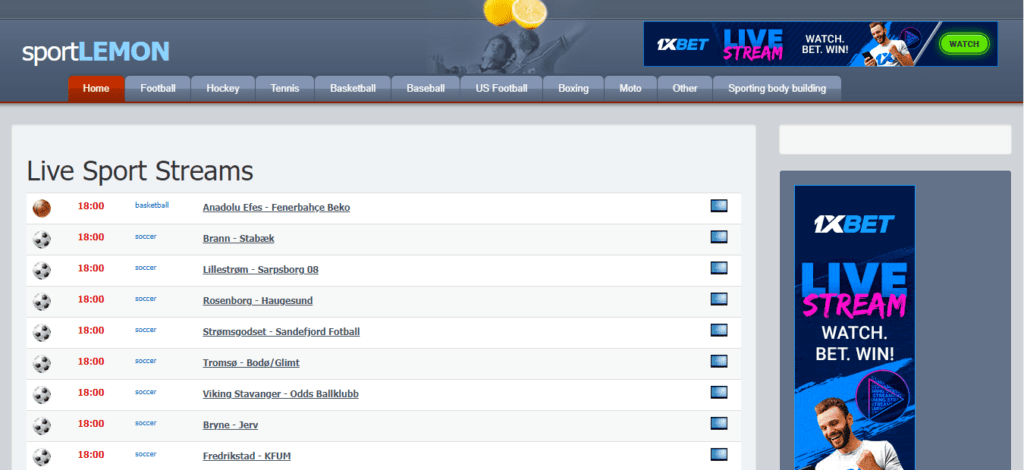Screen dimensions: 1024x470
Task: Open the Lillestrøm - Sarpsborg 08 link
Action: [x=261, y=270]
